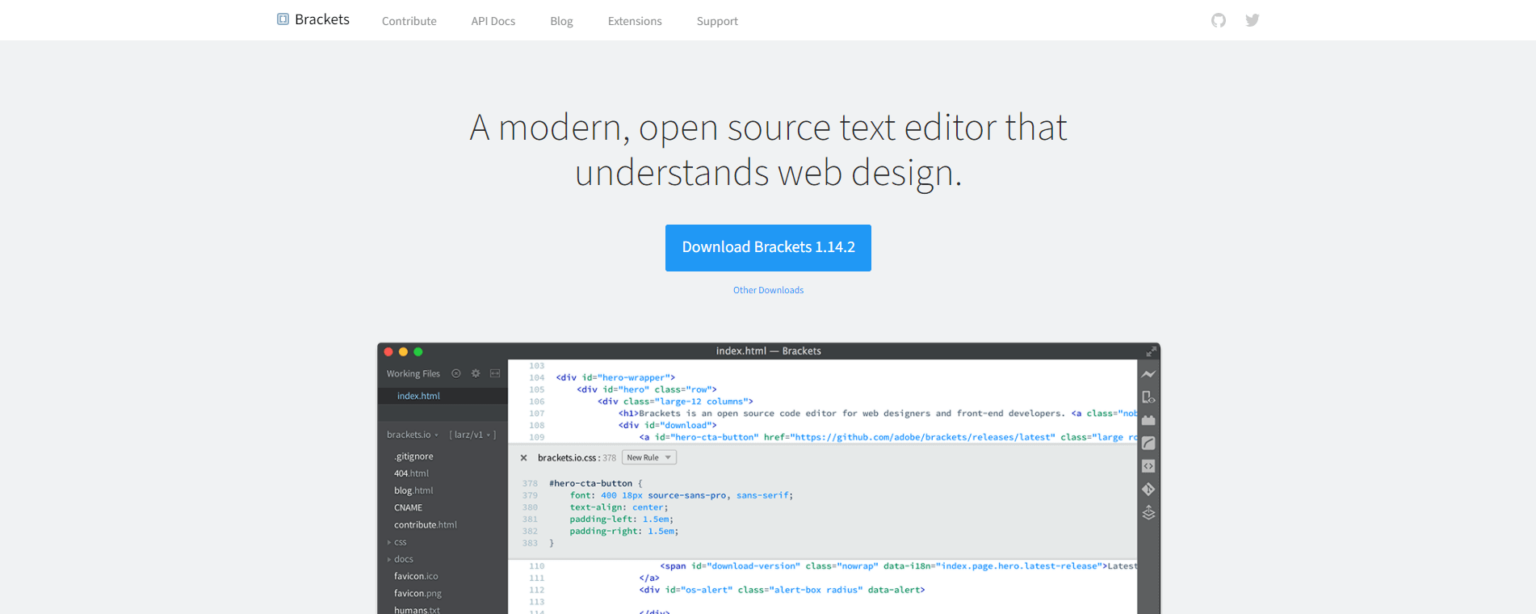
Task: Open Live Preview from the right sidebar
Action: [x=1148, y=374]
